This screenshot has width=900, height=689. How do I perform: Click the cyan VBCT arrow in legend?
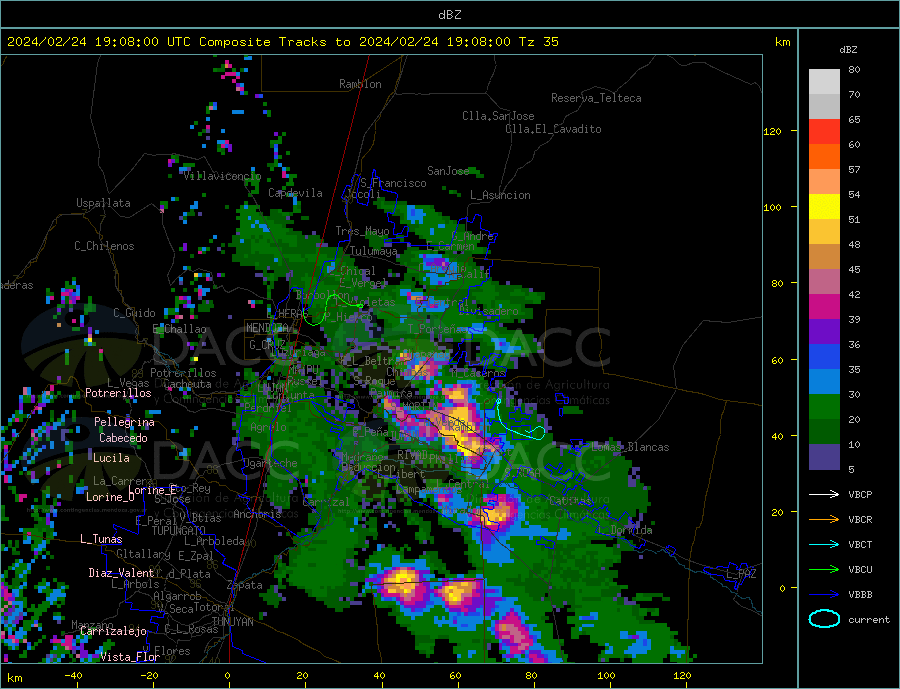point(824,544)
